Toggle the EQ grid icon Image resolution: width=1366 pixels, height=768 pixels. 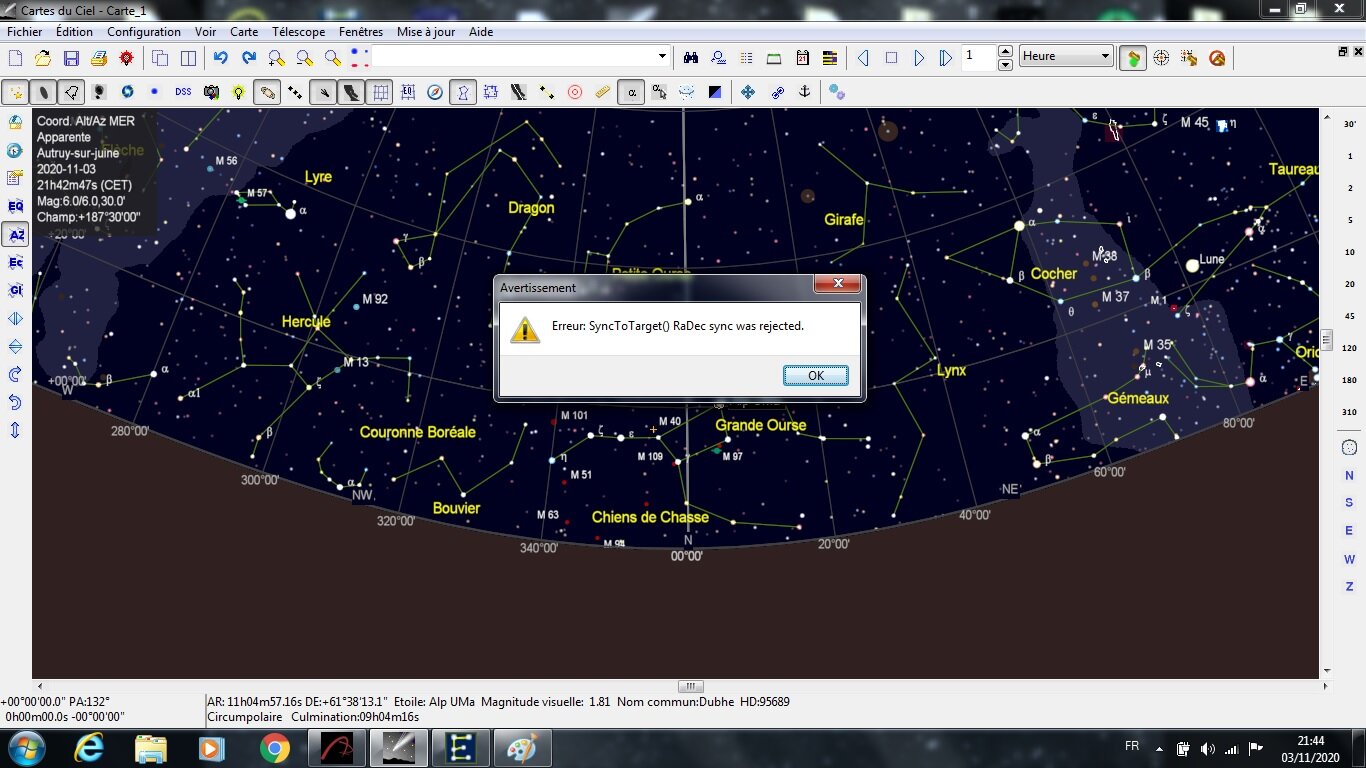[x=408, y=92]
